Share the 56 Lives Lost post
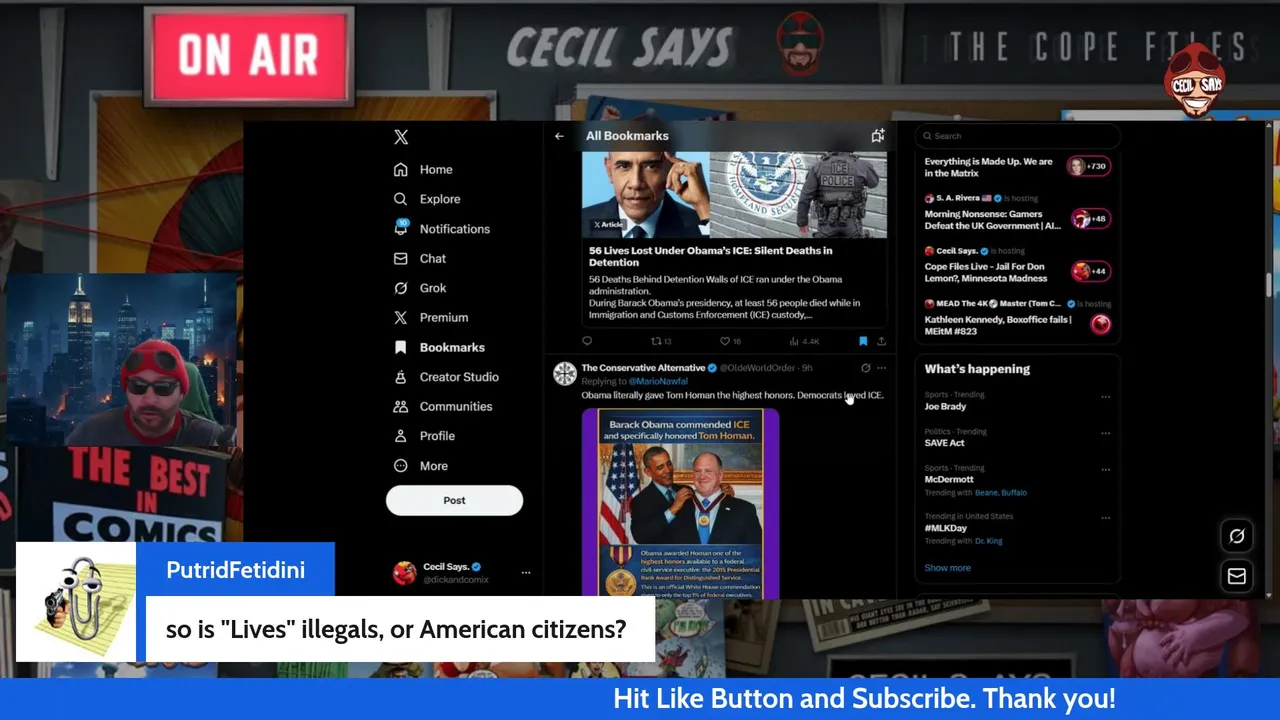1280x720 pixels. point(881,341)
